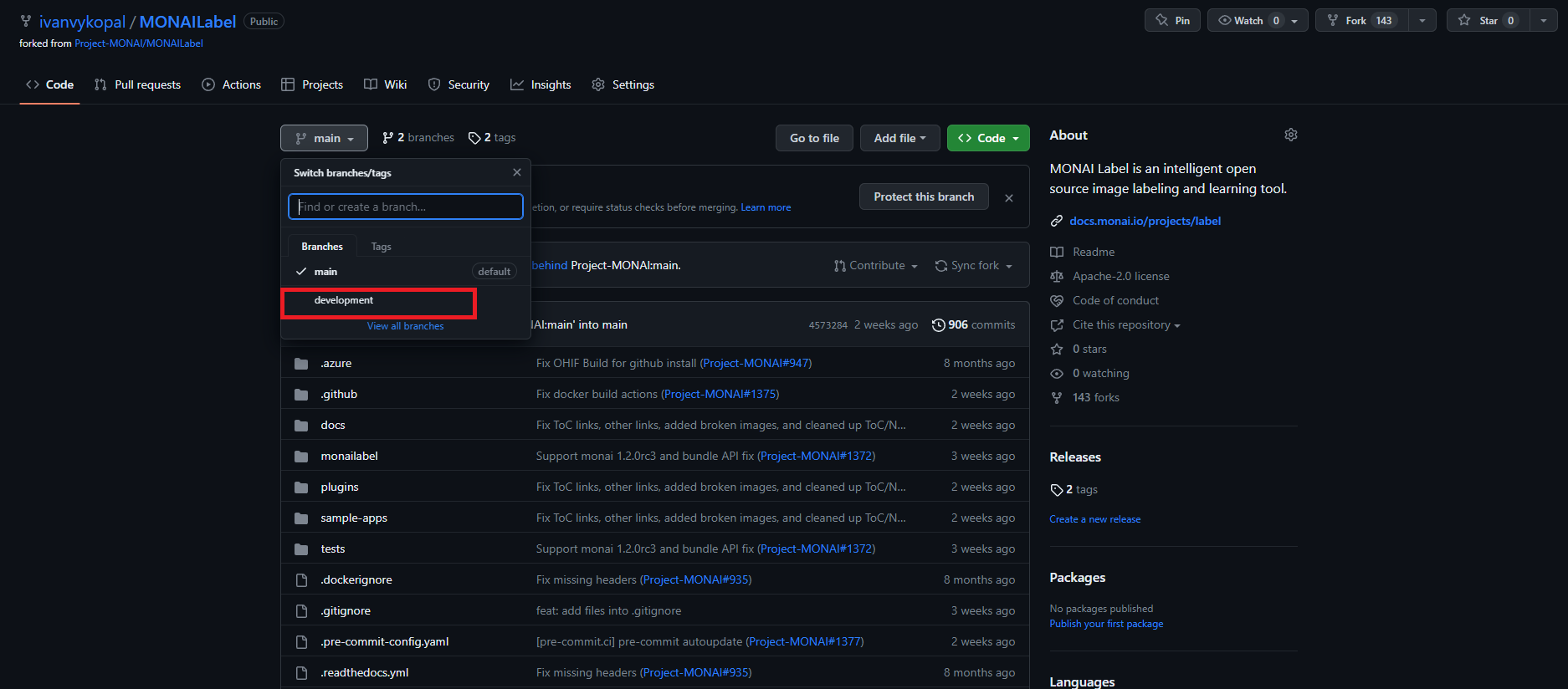This screenshot has width=1568, height=689.
Task: Click the Go to file button
Action: pos(814,138)
